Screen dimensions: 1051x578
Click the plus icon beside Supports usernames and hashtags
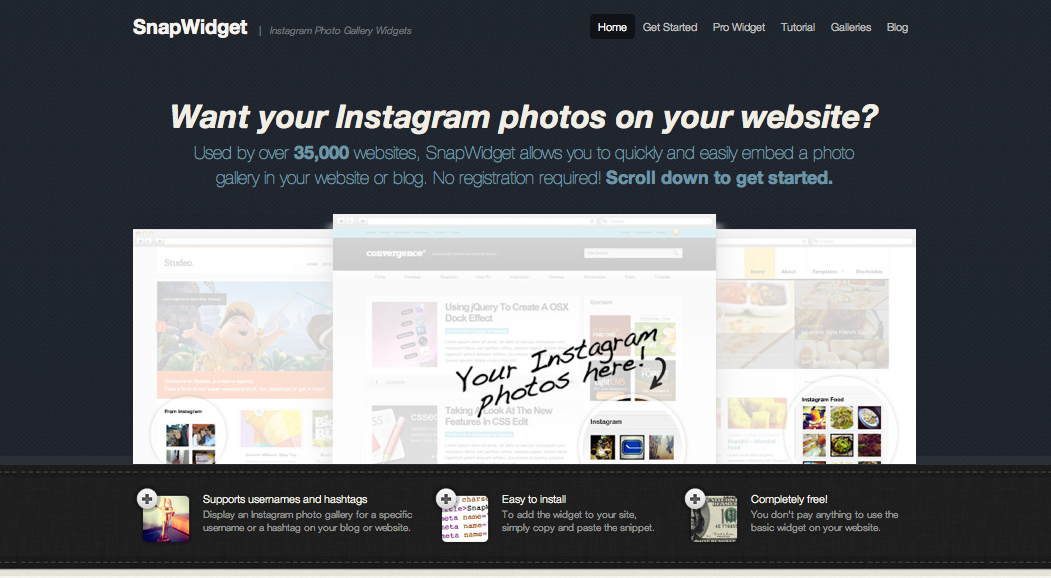pos(147,499)
